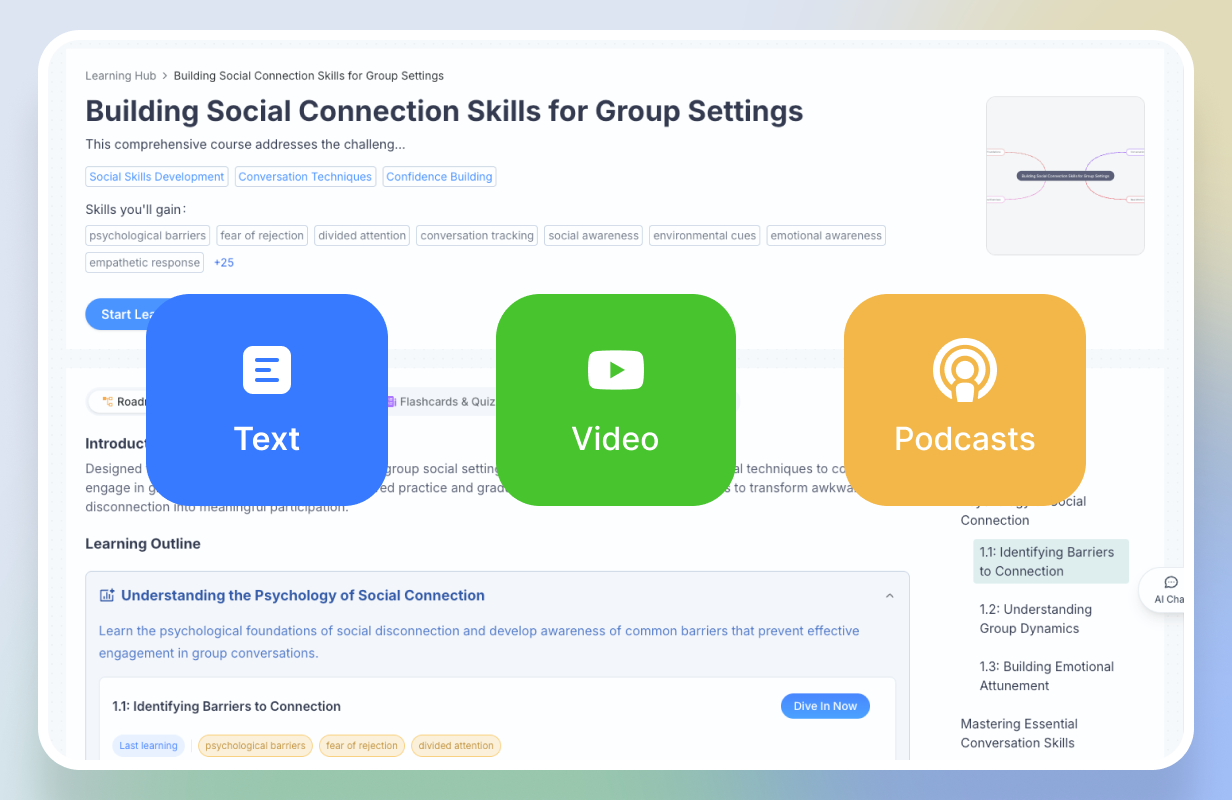
Task: Click the Podcasts broadcast icon on orange tile
Action: pos(964,370)
